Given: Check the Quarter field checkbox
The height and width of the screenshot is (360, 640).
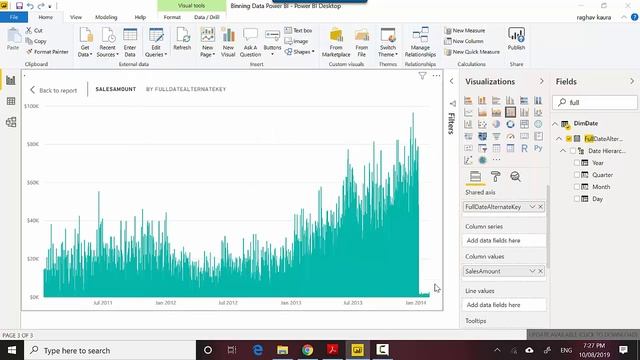Looking at the screenshot, I should coord(577,175).
